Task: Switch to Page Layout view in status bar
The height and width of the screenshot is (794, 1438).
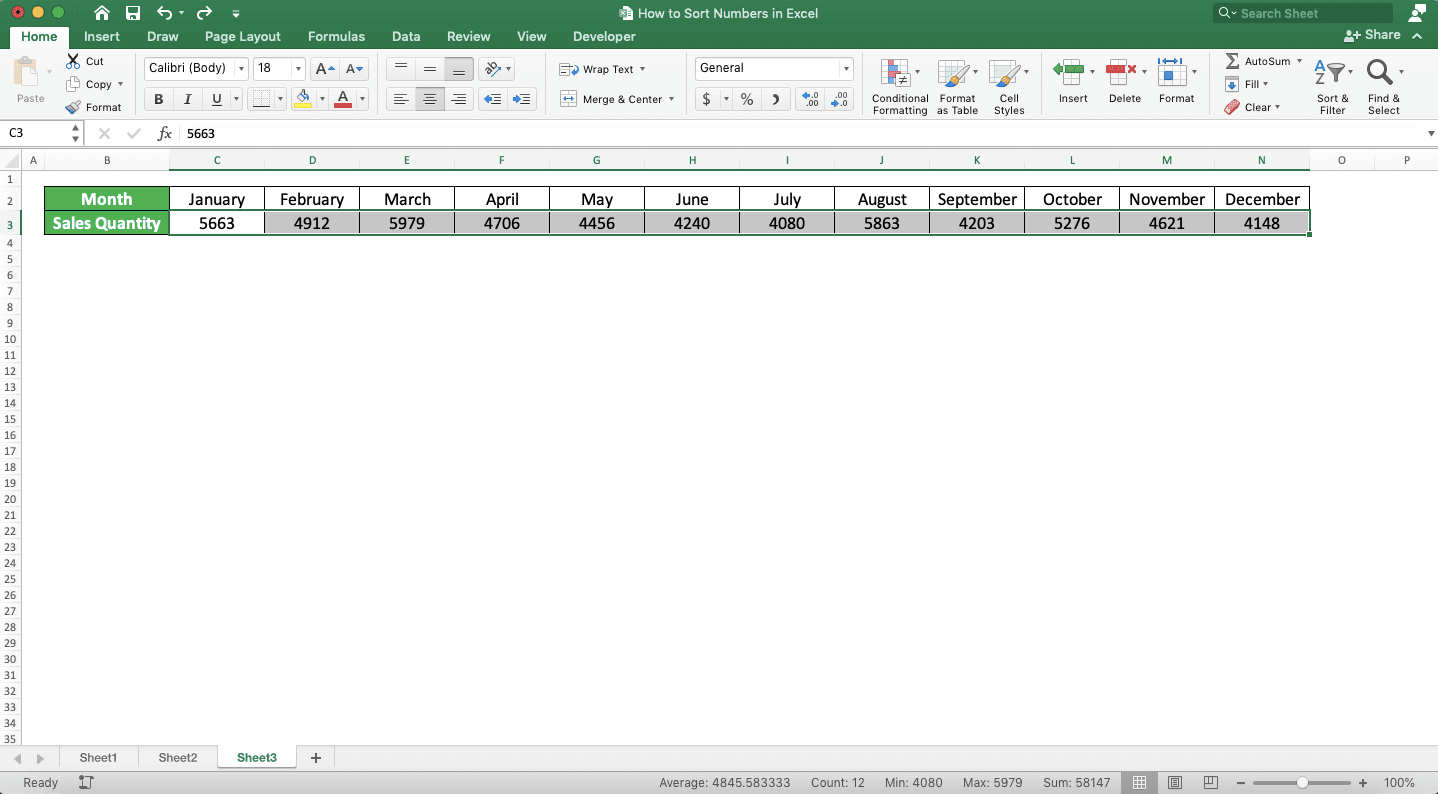Action: click(1175, 783)
